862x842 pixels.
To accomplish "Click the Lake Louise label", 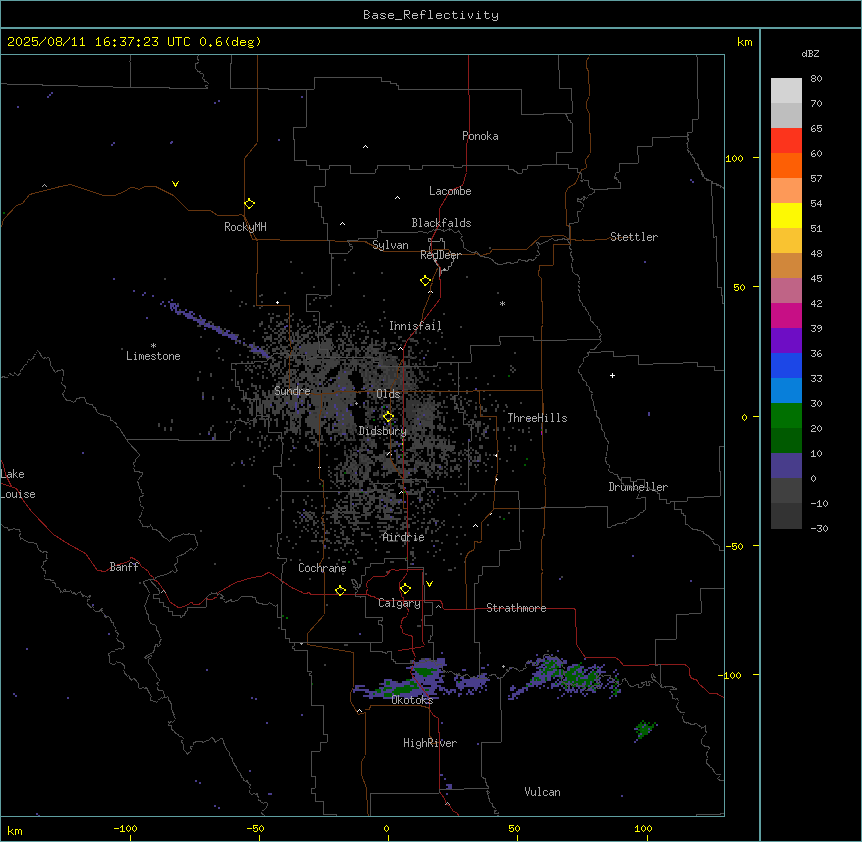I will click(x=18, y=484).
